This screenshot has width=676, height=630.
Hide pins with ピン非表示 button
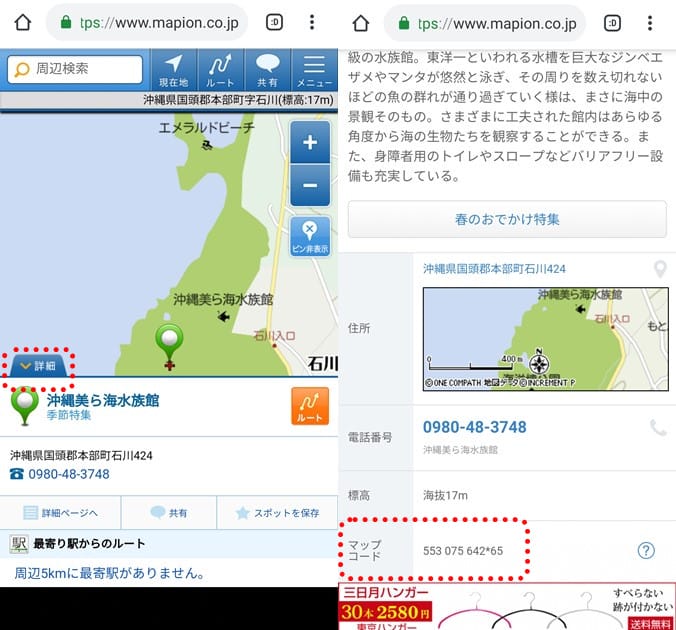coord(310,236)
